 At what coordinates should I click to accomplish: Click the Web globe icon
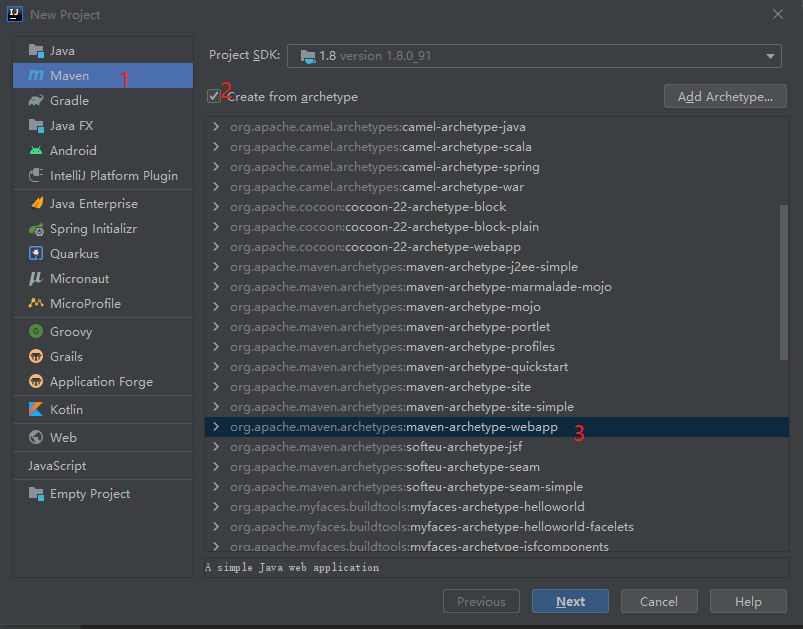(36, 437)
